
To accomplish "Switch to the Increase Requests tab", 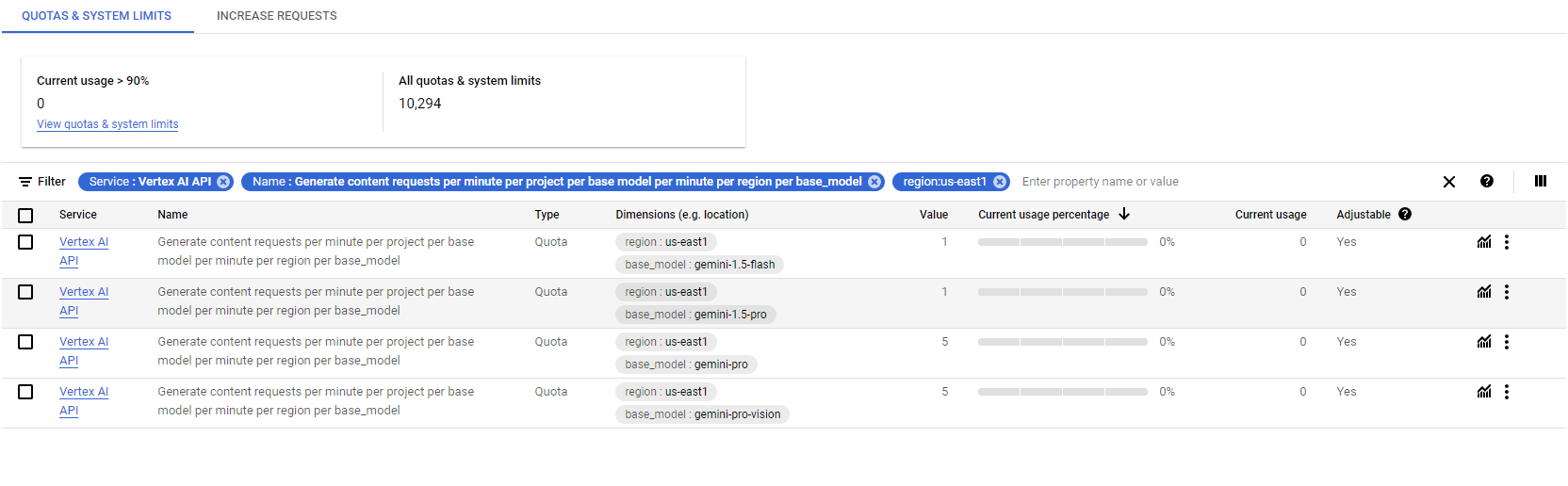I will pyautogui.click(x=277, y=16).
